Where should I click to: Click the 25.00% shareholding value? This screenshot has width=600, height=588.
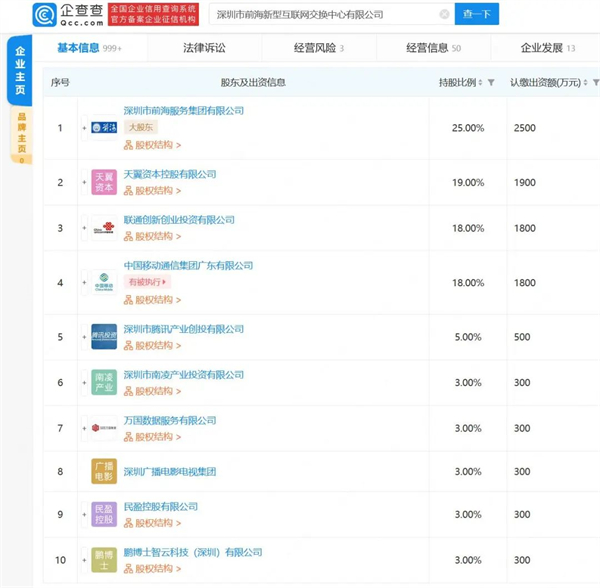coord(468,128)
